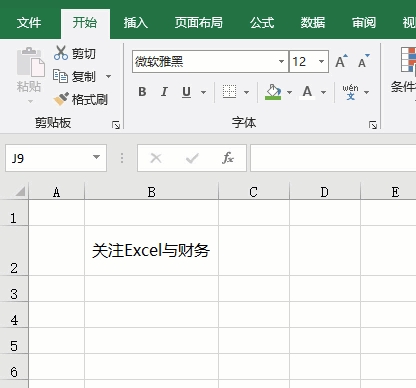This screenshot has height=388, width=416.
Task: Select column A header
Action: click(x=57, y=192)
